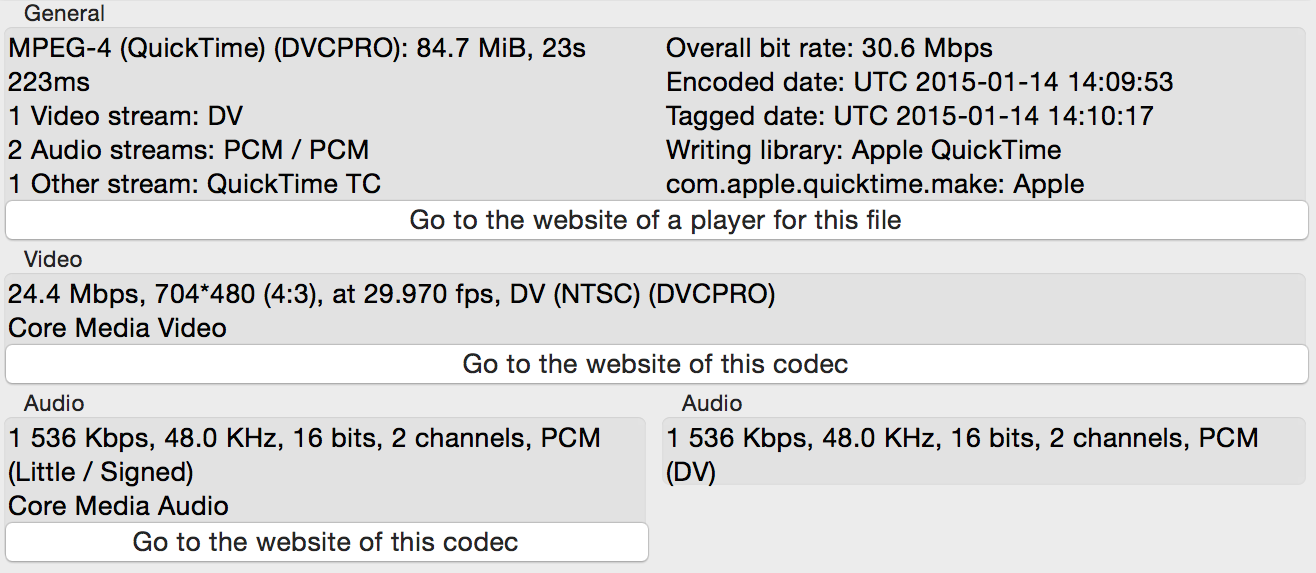
Task: Click the "Video" section label
Action: click(x=53, y=260)
